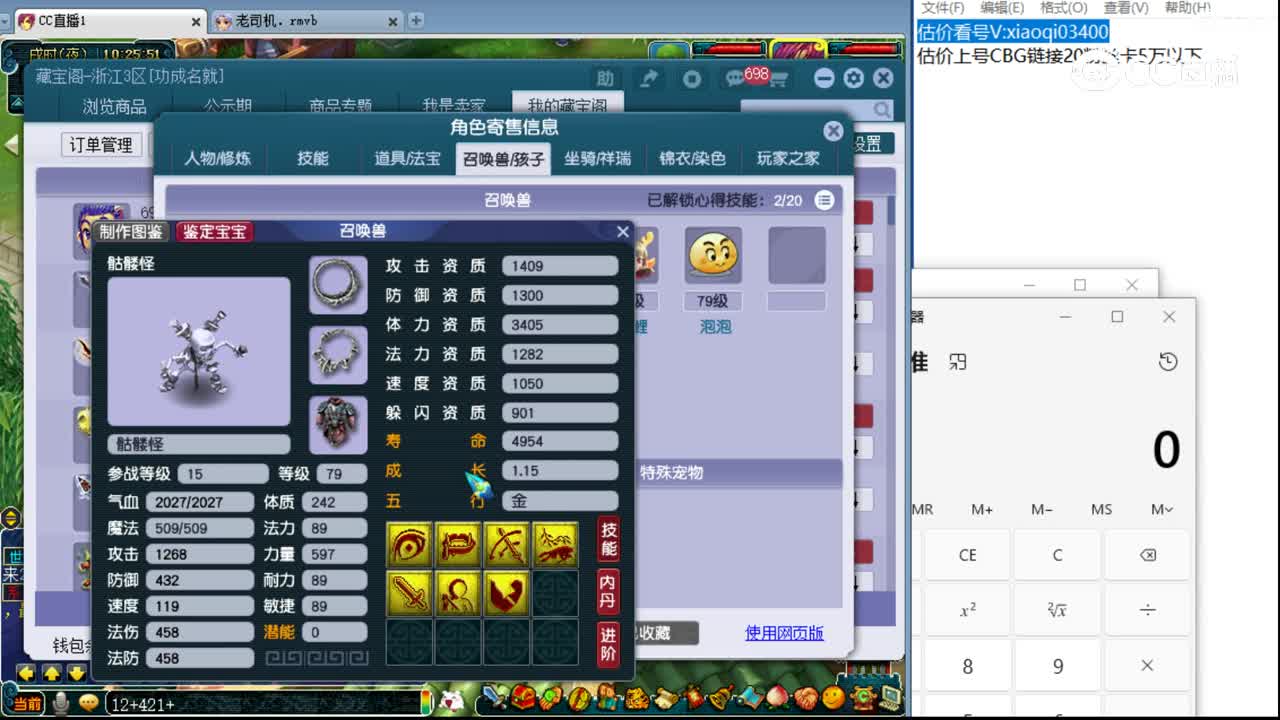Image resolution: width=1280 pixels, height=720 pixels.
Task: Click the highlighted 估价看号 text line in Notepad
Action: (x=1013, y=32)
